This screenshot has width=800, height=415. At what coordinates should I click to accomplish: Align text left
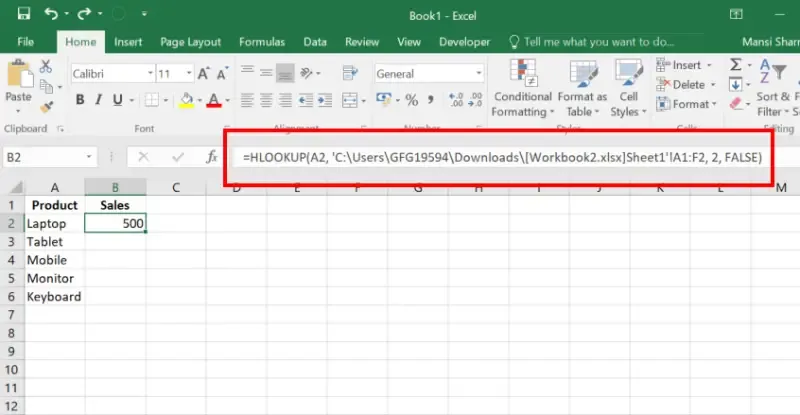(247, 100)
